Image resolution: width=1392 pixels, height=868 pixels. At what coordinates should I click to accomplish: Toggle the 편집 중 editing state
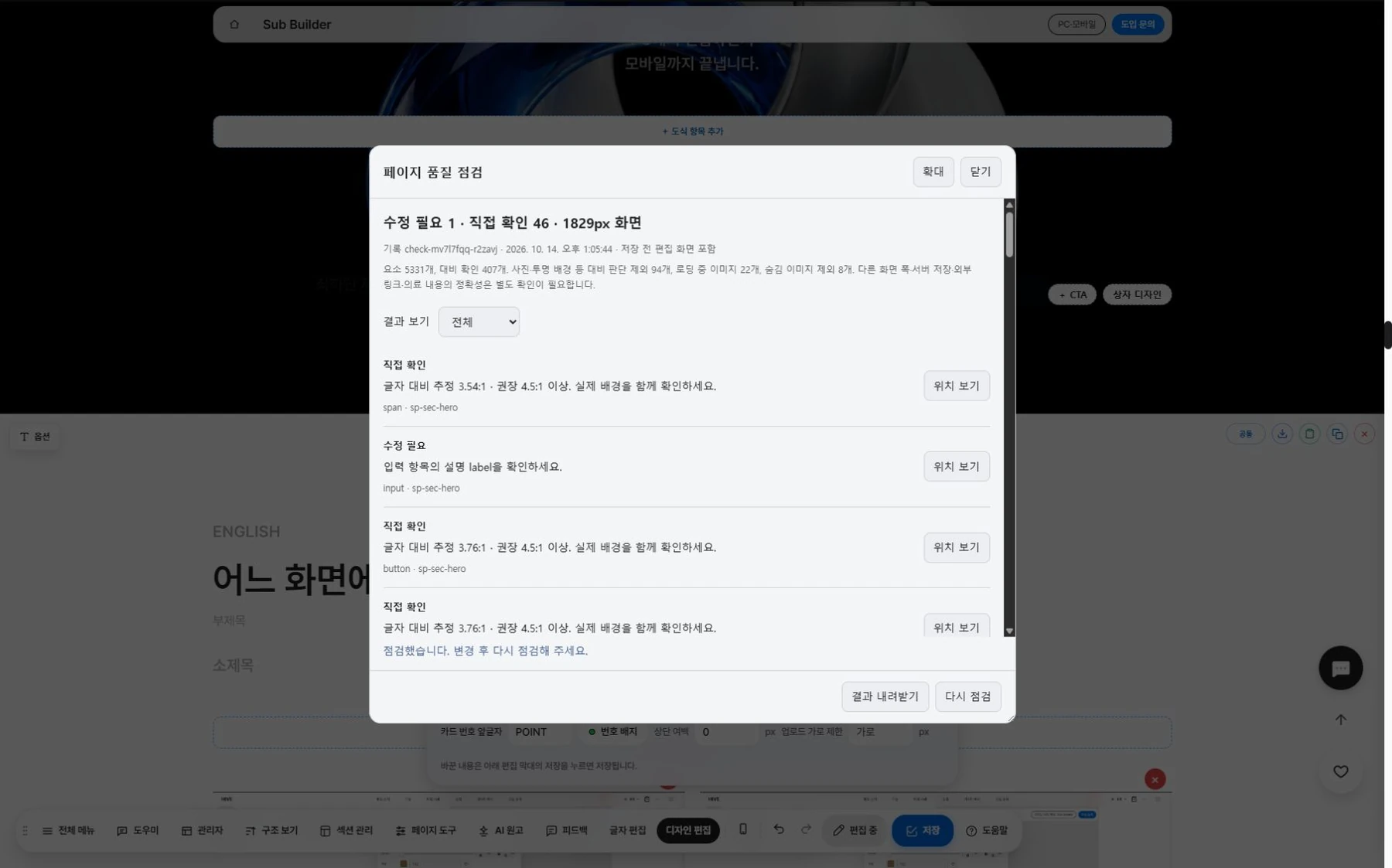855,830
